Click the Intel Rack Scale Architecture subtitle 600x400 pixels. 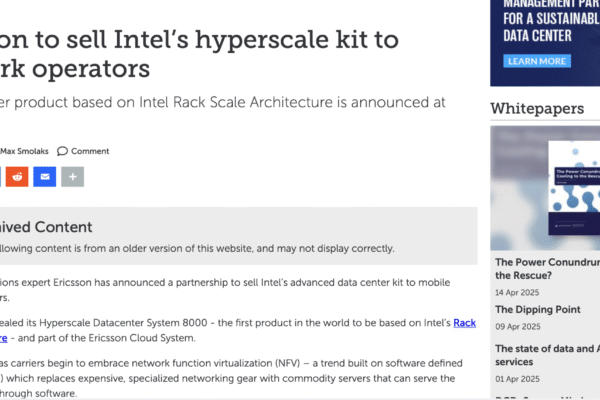[x=223, y=103]
